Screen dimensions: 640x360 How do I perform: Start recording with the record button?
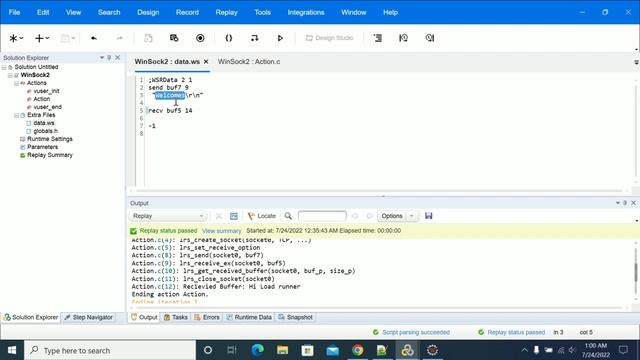200,38
